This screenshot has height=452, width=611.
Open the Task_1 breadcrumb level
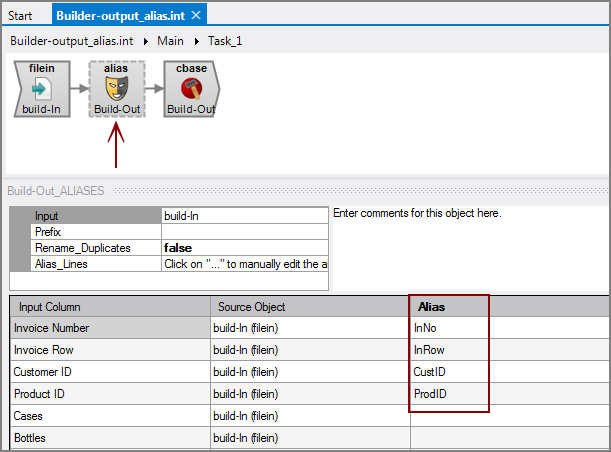coord(225,41)
